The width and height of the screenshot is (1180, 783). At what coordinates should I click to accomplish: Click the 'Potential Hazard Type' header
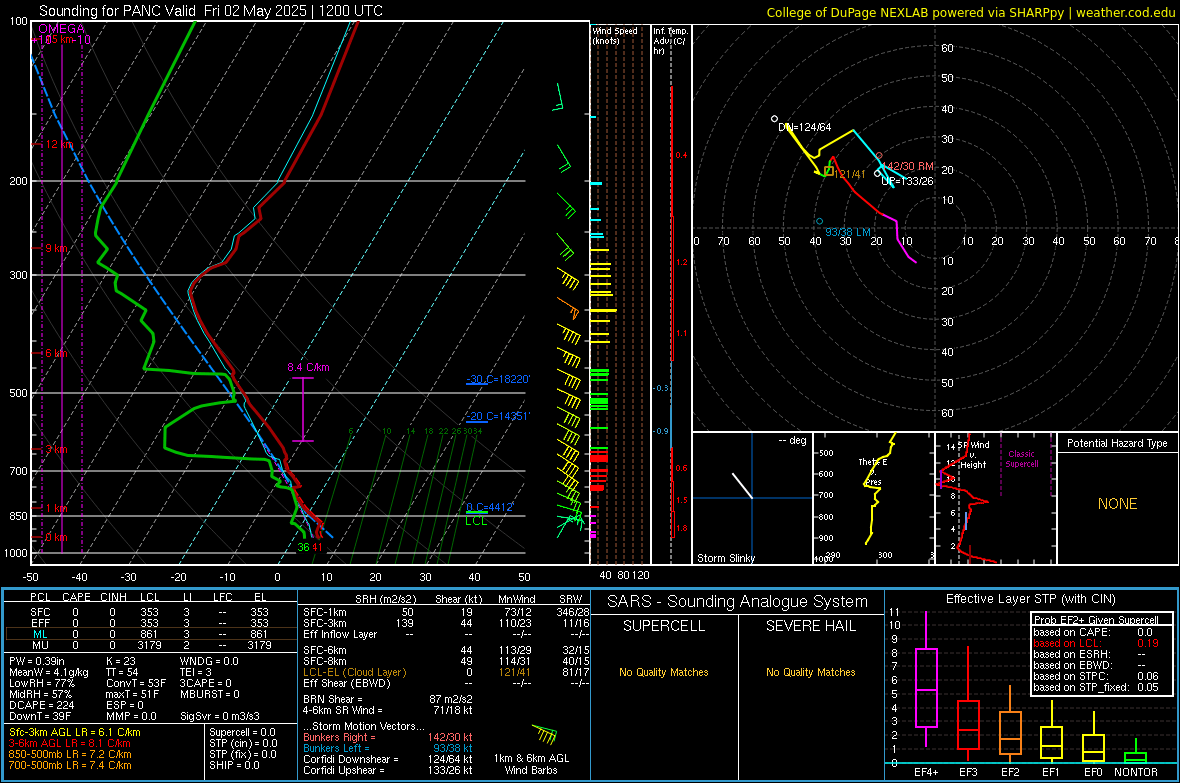point(1117,443)
